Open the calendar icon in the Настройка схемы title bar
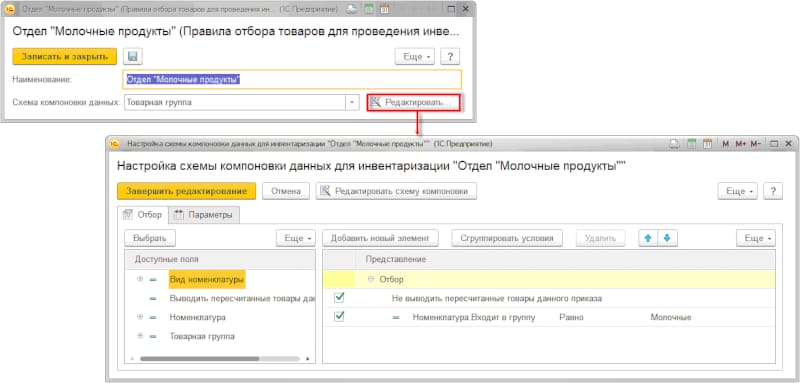This screenshot has width=800, height=383. point(707,144)
